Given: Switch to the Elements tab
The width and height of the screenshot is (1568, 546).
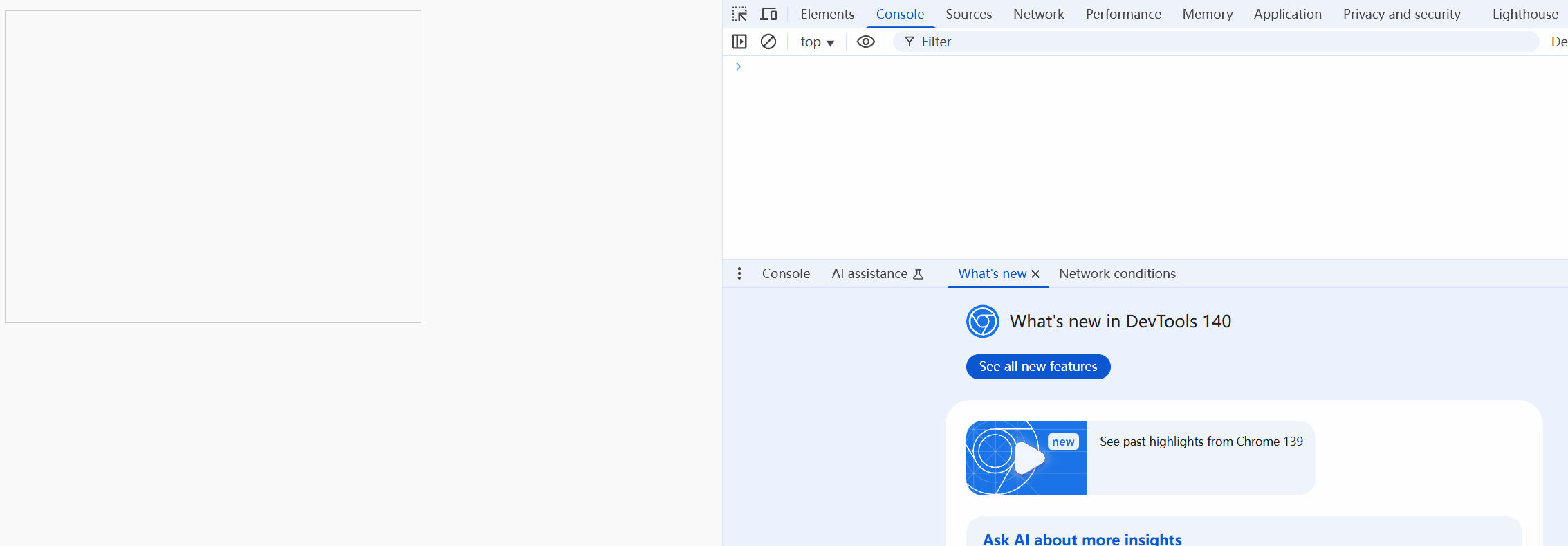Looking at the screenshot, I should [x=827, y=14].
